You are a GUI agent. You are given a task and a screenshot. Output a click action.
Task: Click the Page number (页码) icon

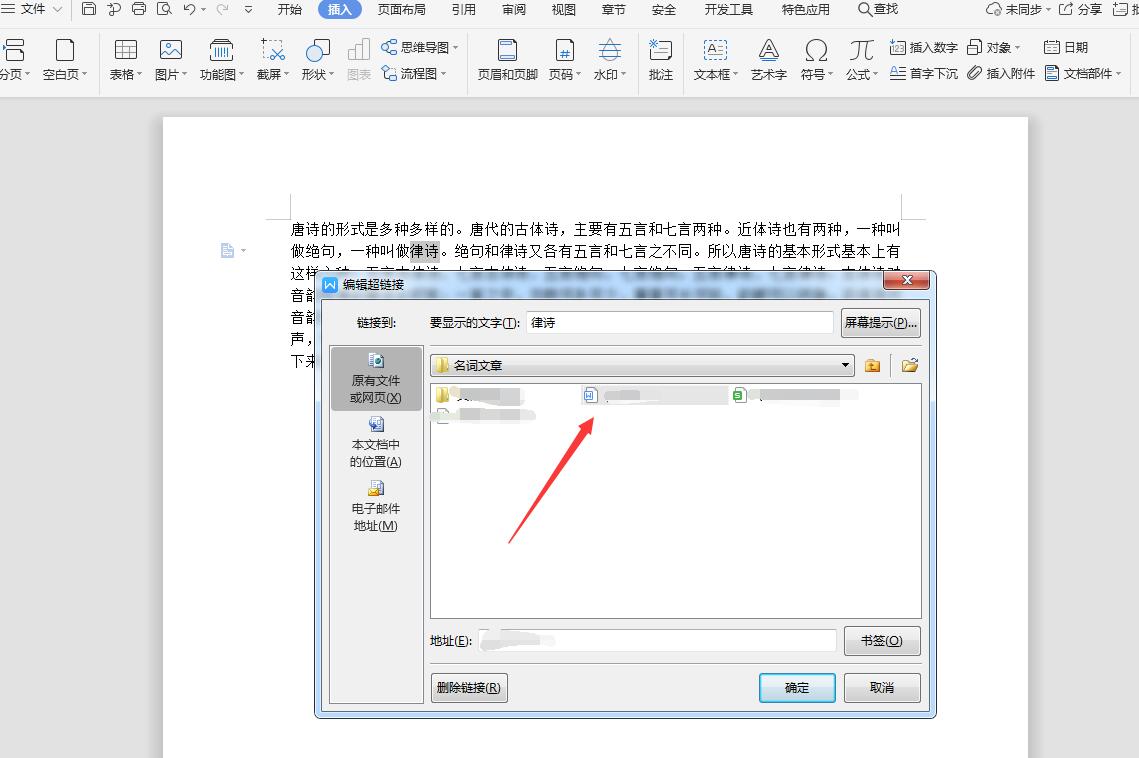coord(564,60)
